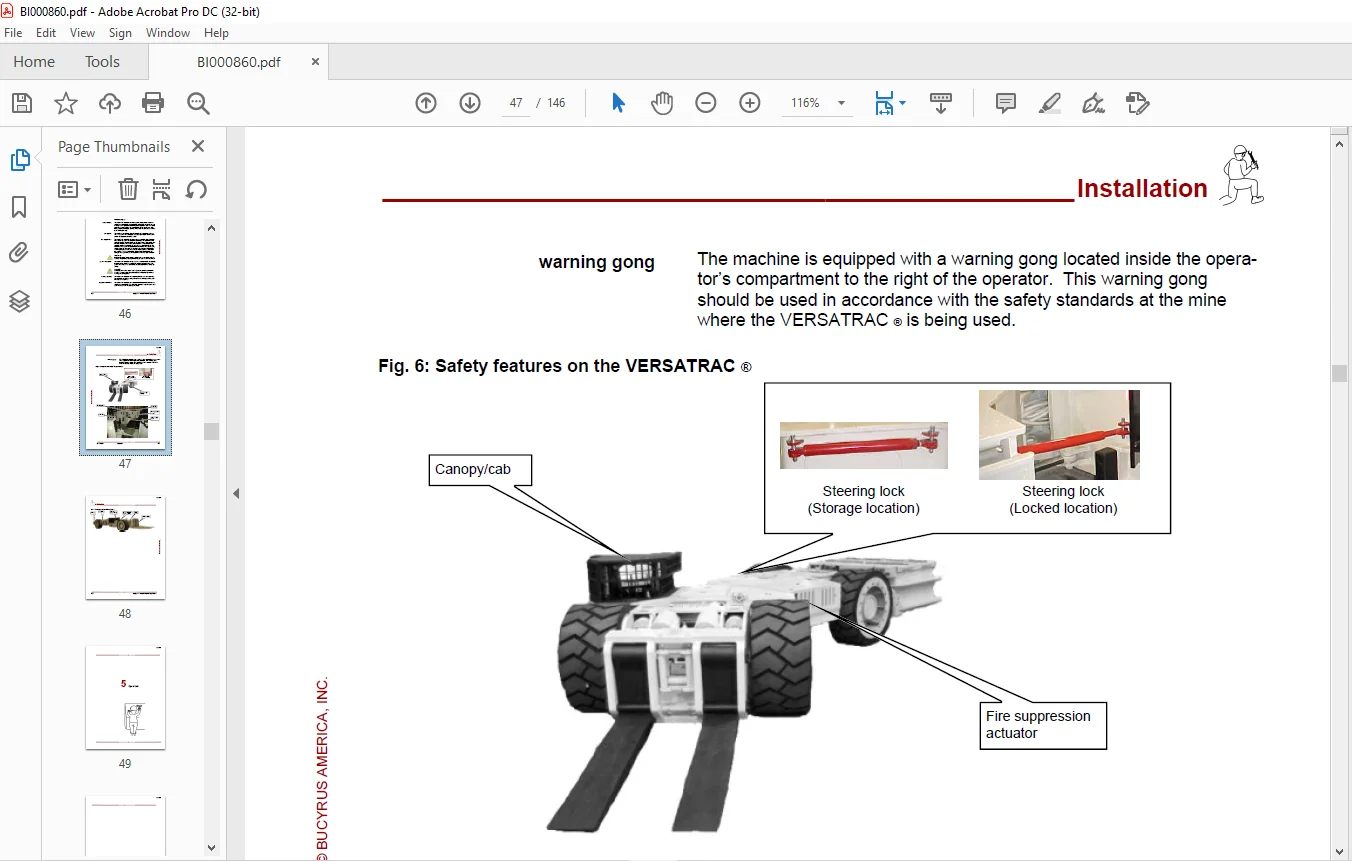Open the find text magnifier tool
The image size is (1352, 861).
coord(198,103)
